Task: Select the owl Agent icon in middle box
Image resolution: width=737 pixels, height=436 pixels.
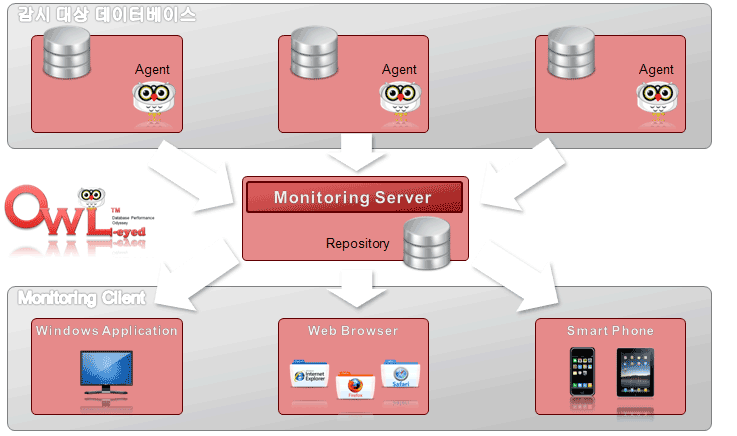Action: pos(398,101)
